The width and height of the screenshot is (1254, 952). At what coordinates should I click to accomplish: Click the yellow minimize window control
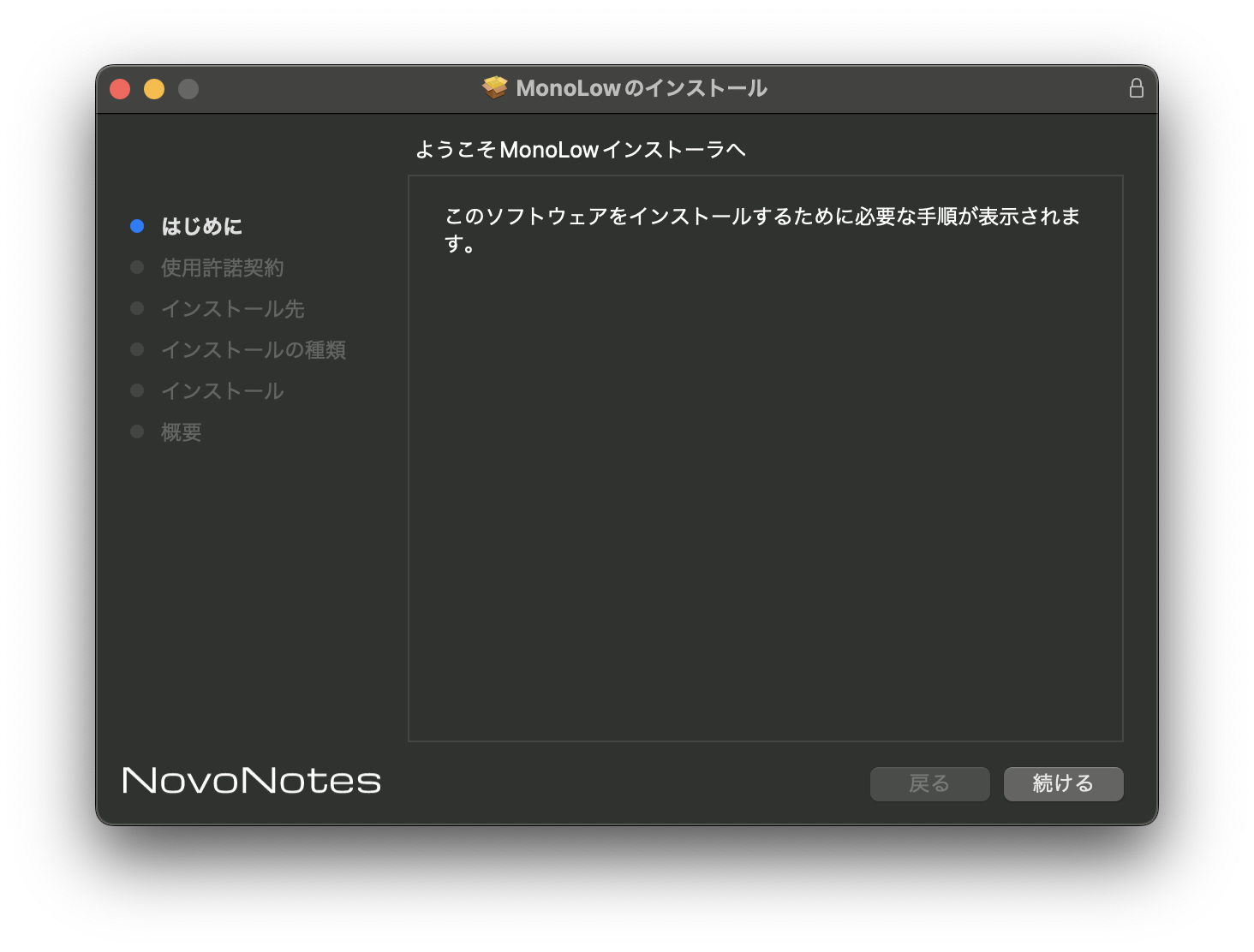[x=154, y=87]
